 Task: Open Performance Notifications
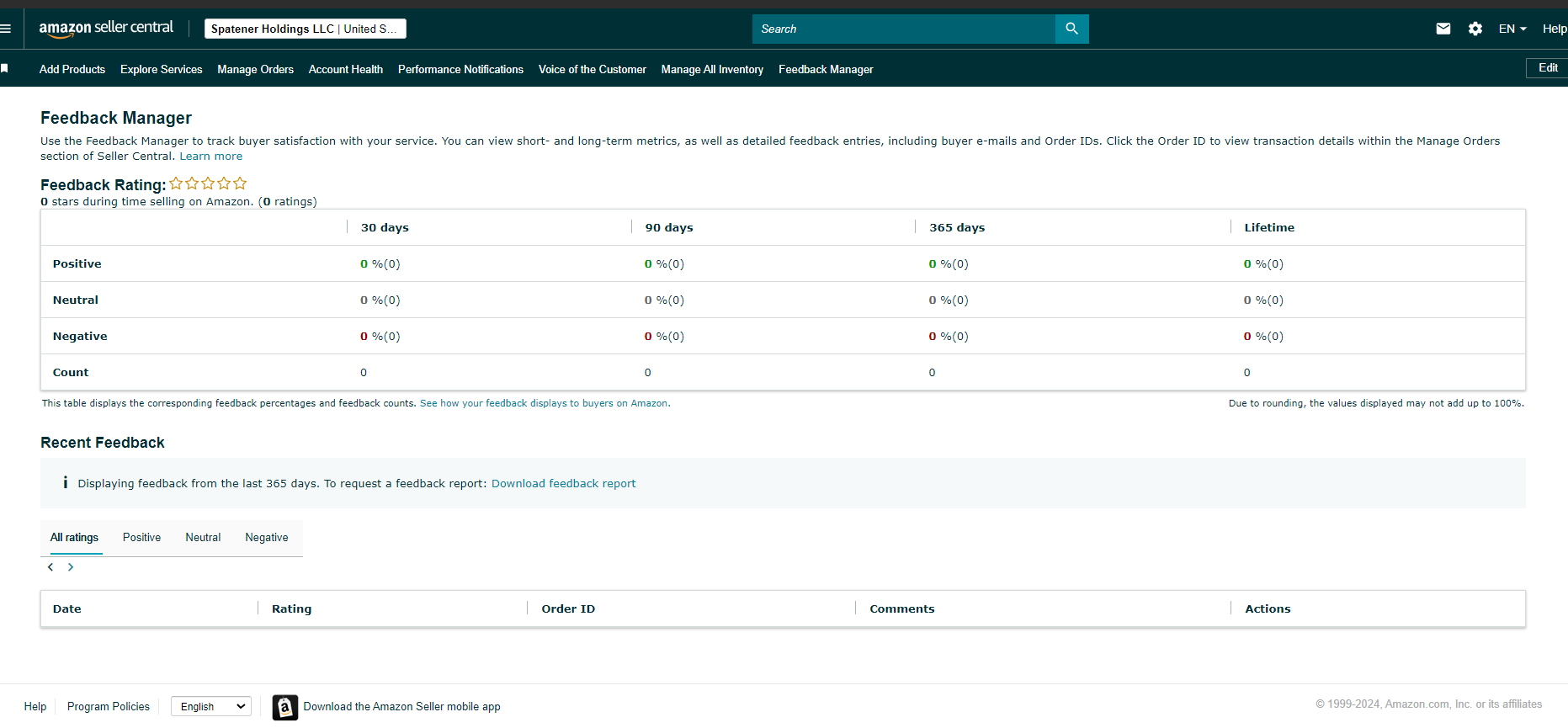(x=460, y=69)
